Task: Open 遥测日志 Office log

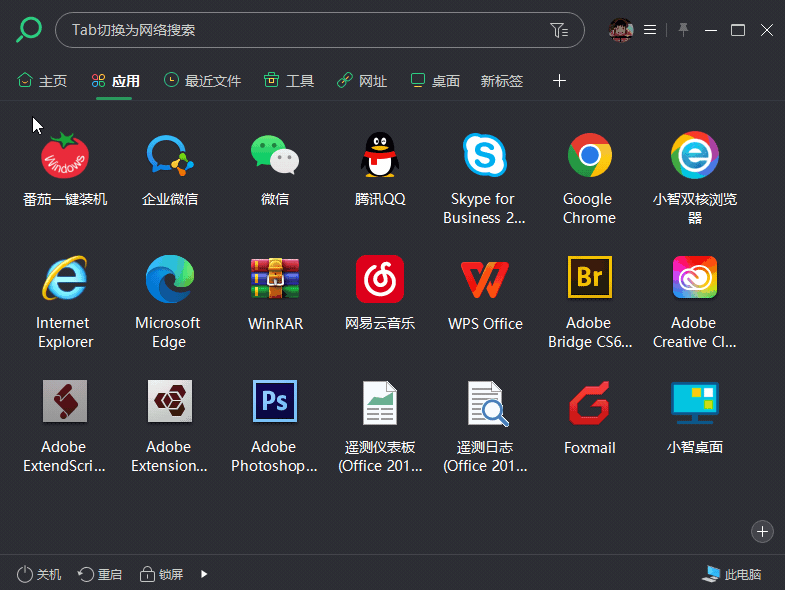Action: (487, 403)
